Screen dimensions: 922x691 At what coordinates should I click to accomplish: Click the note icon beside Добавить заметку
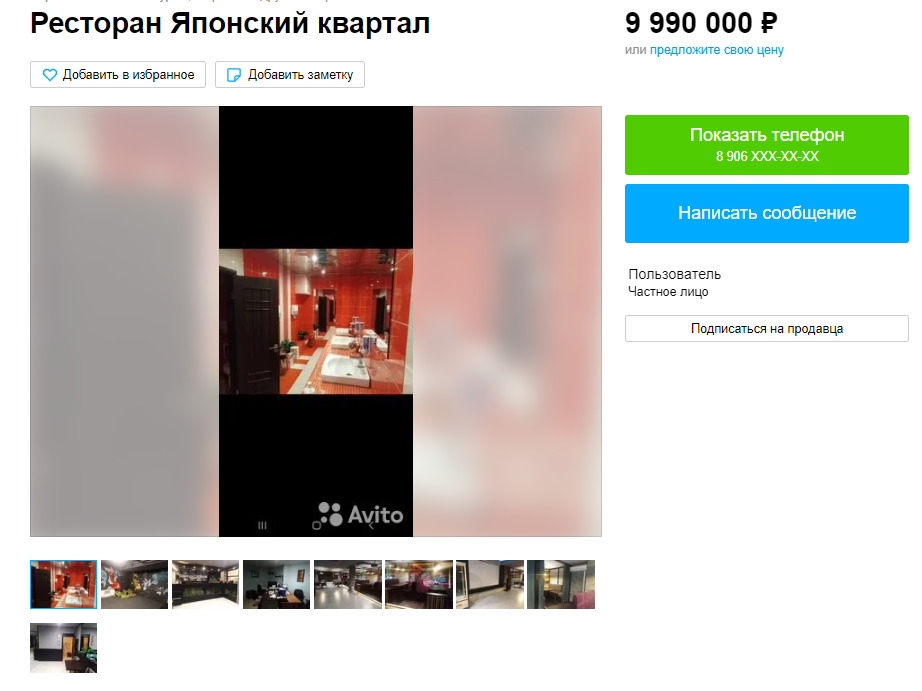coord(234,75)
